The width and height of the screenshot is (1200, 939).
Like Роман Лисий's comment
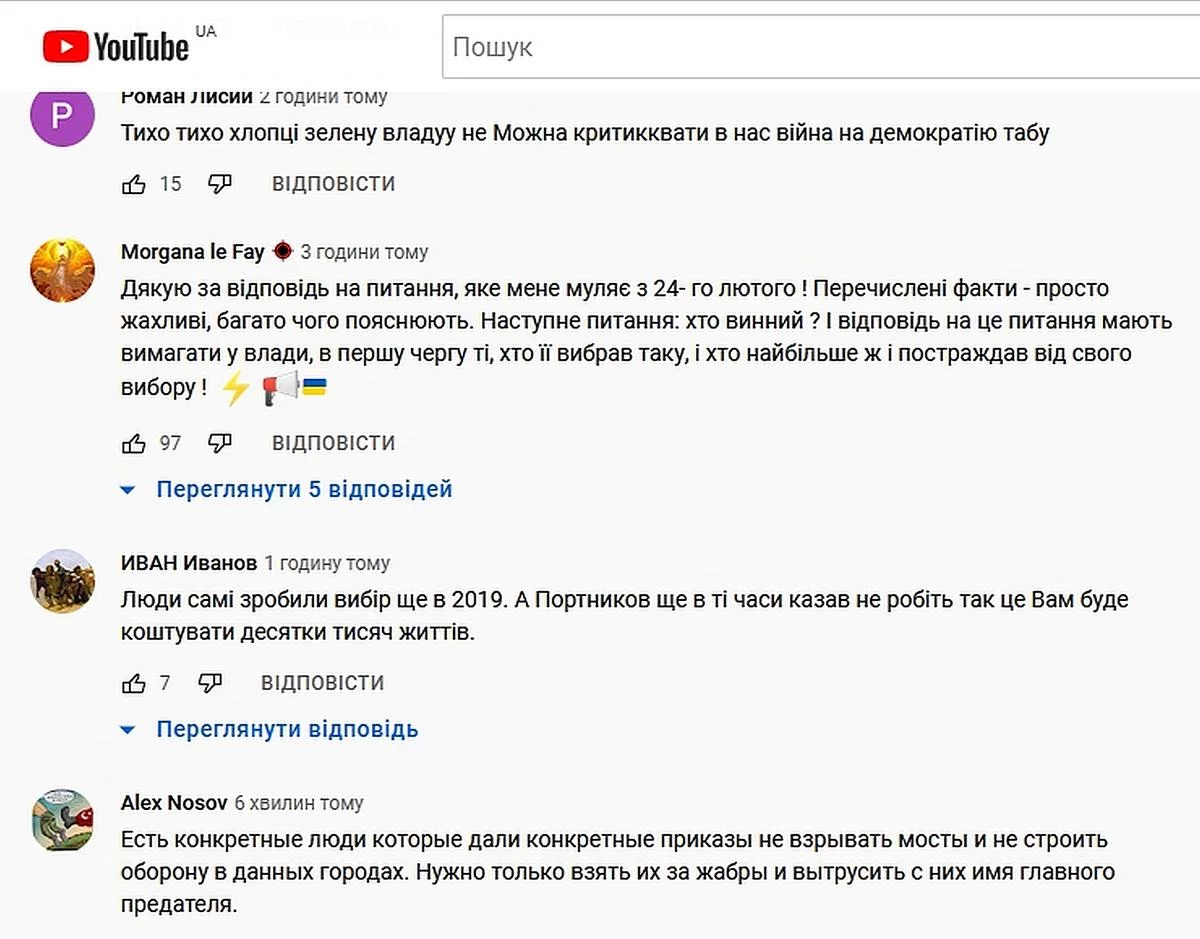[134, 184]
